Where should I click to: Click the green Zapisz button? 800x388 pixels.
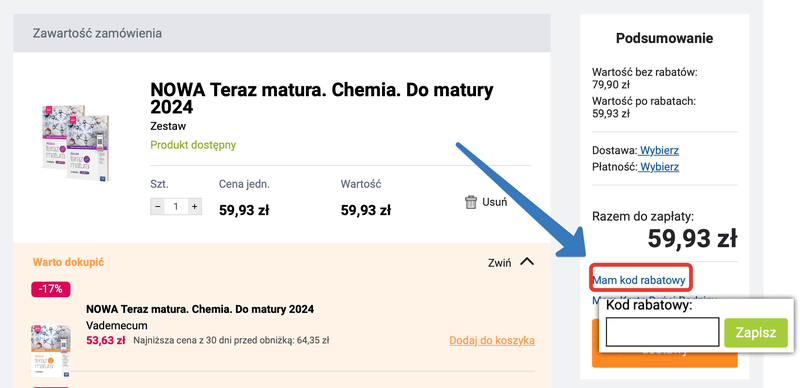click(x=756, y=333)
